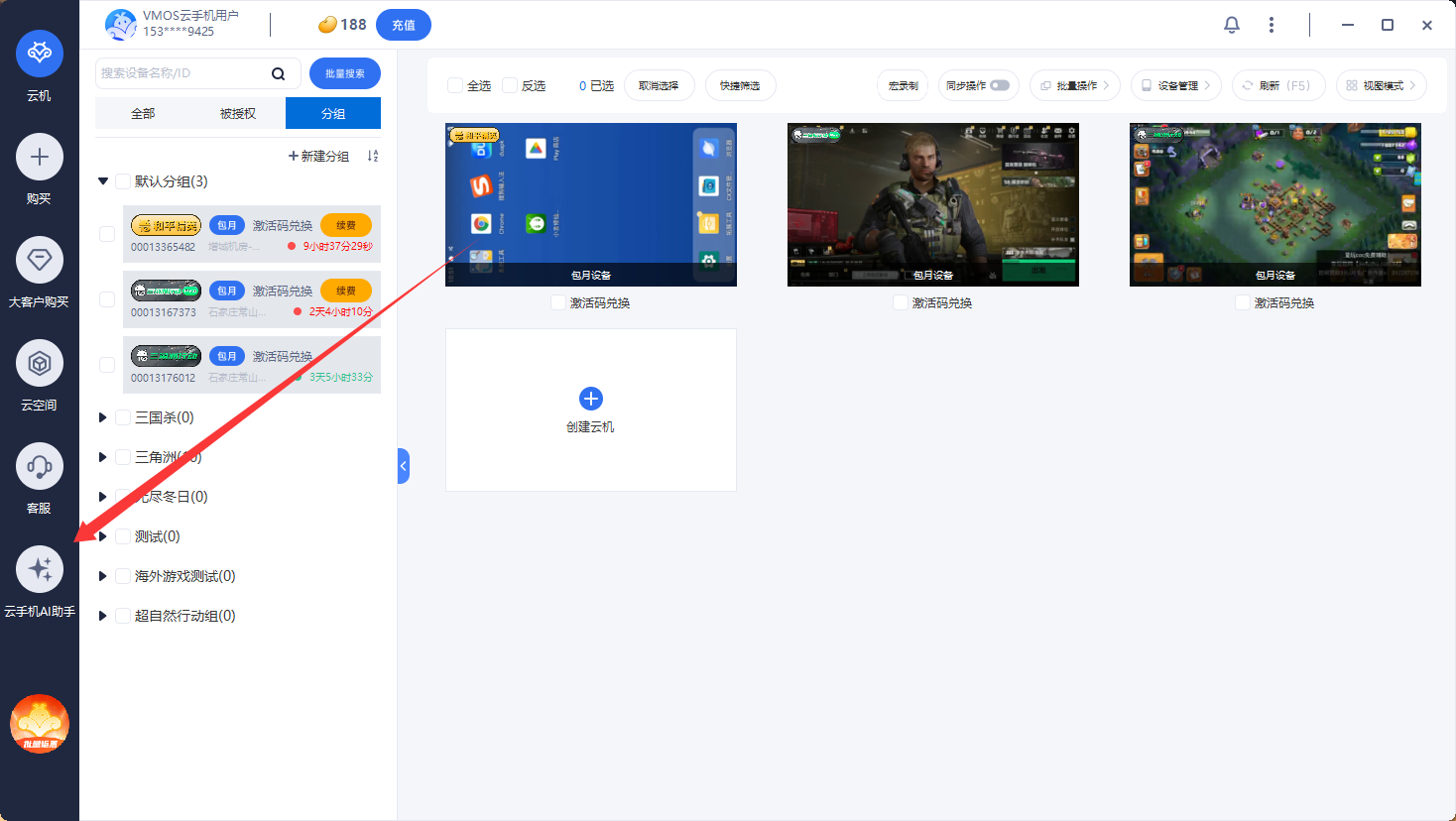Check the 默认分组(3) group checkbox
This screenshot has width=1456, height=821.
click(123, 181)
